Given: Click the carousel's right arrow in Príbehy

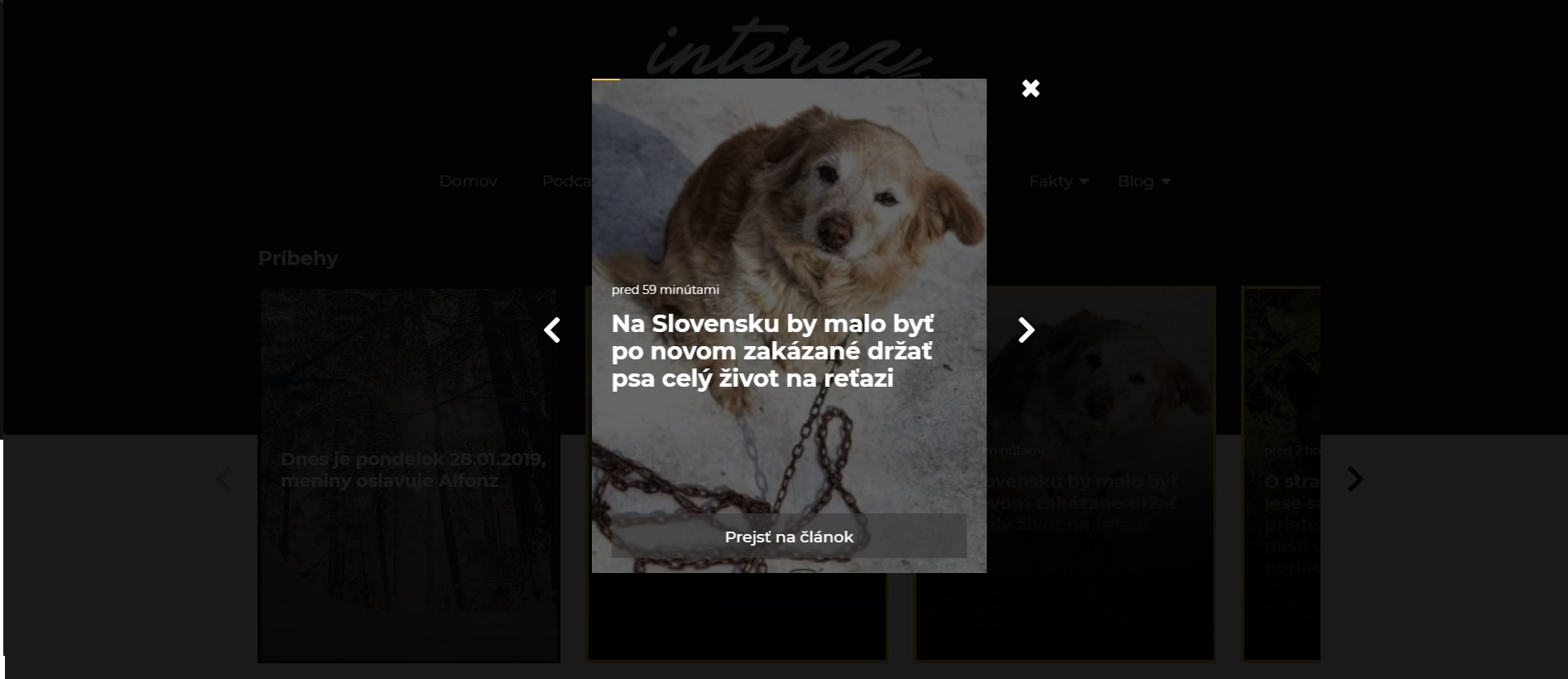Looking at the screenshot, I should coord(1355,479).
